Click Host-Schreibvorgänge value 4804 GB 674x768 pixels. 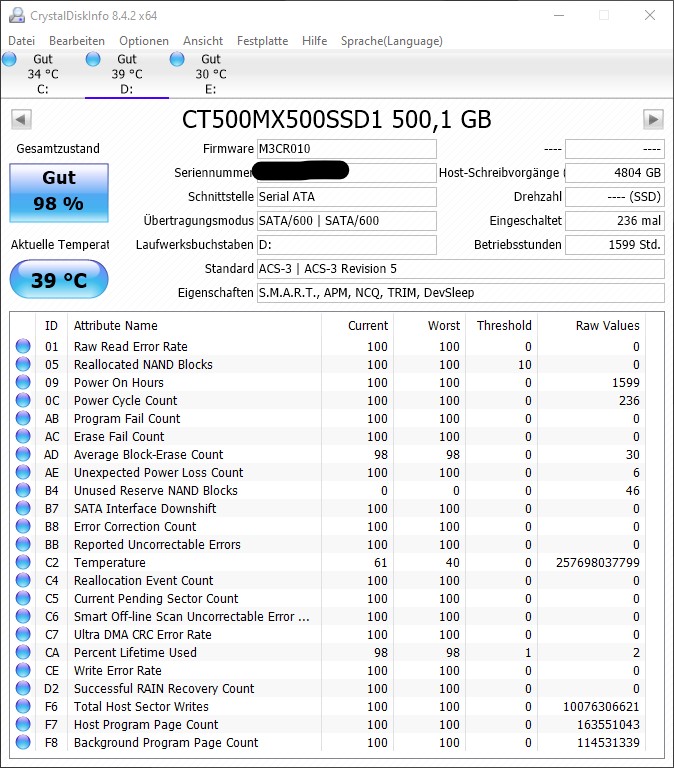[615, 172]
